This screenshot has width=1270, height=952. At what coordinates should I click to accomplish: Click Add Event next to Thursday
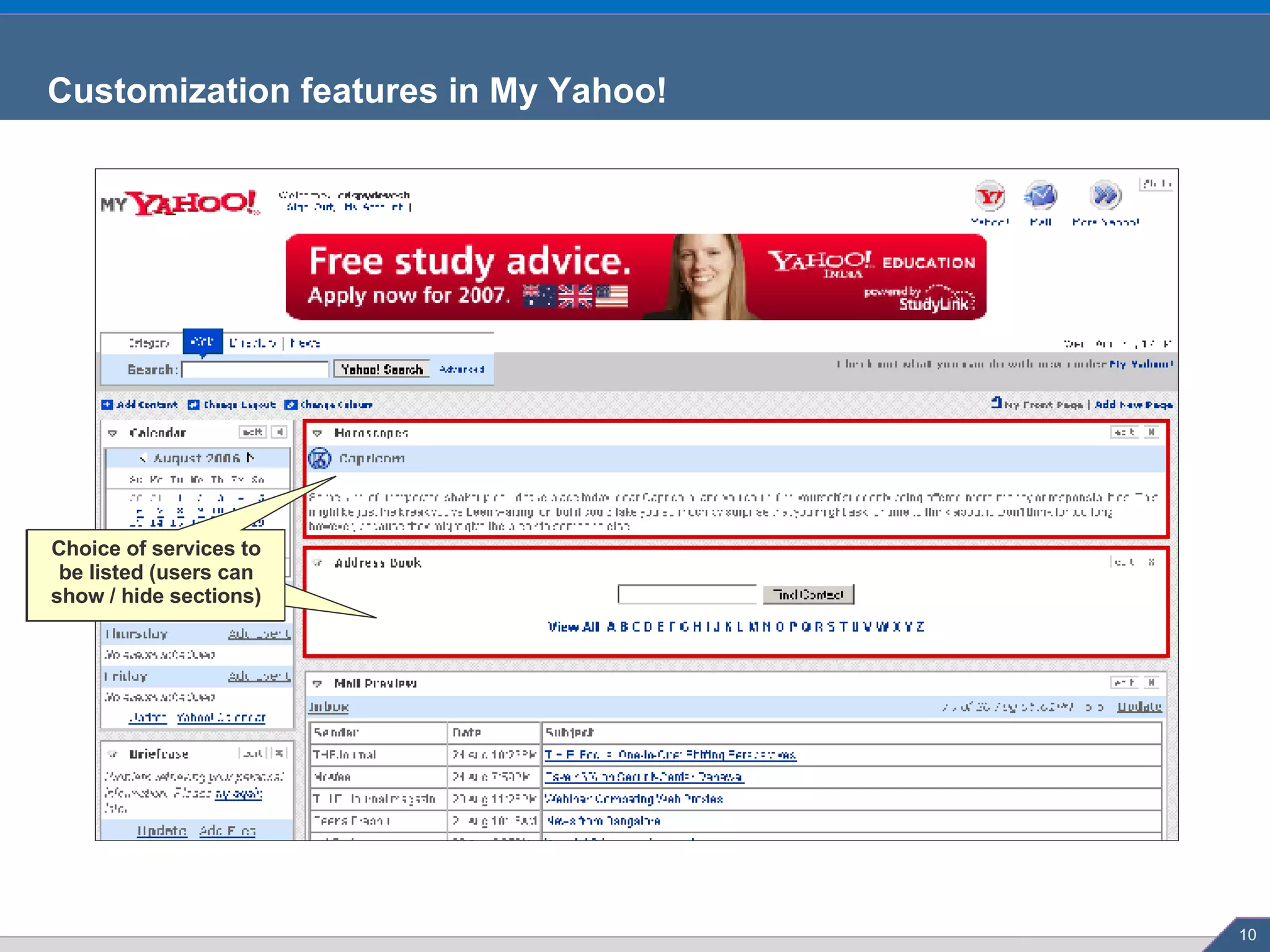pyautogui.click(x=259, y=634)
